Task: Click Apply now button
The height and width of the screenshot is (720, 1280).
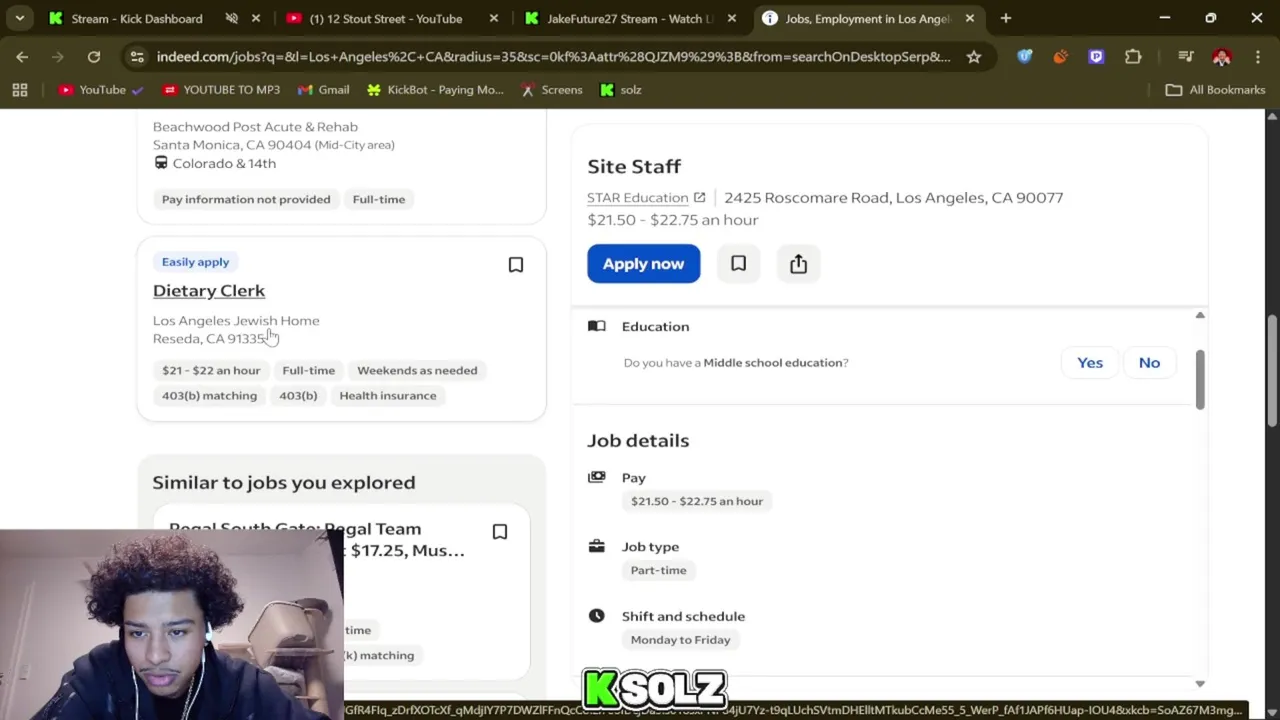Action: (x=643, y=264)
